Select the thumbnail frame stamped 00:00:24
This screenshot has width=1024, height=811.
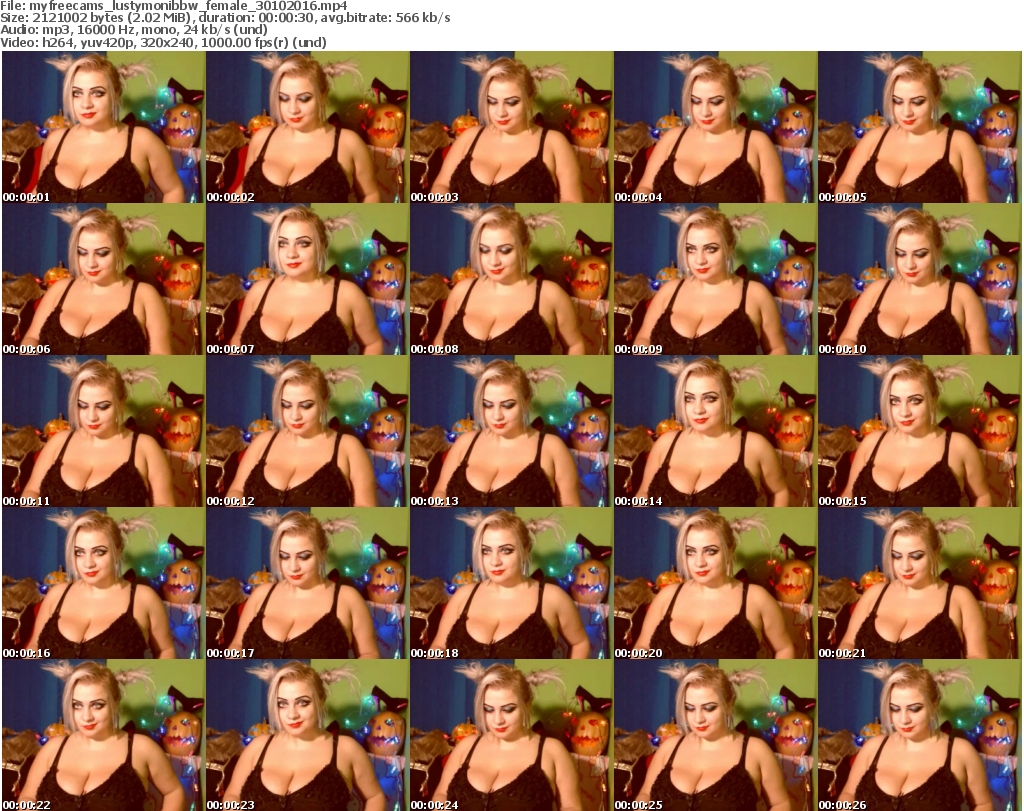click(x=511, y=735)
